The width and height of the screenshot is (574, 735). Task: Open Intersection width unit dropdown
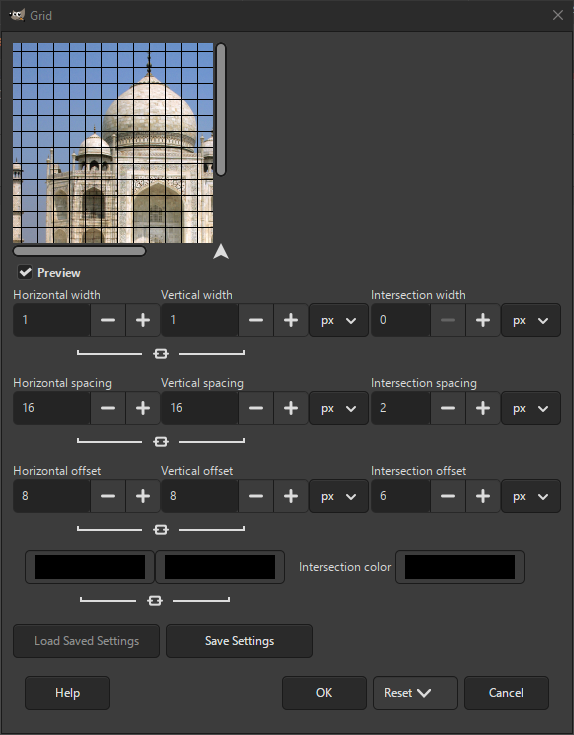coord(531,320)
